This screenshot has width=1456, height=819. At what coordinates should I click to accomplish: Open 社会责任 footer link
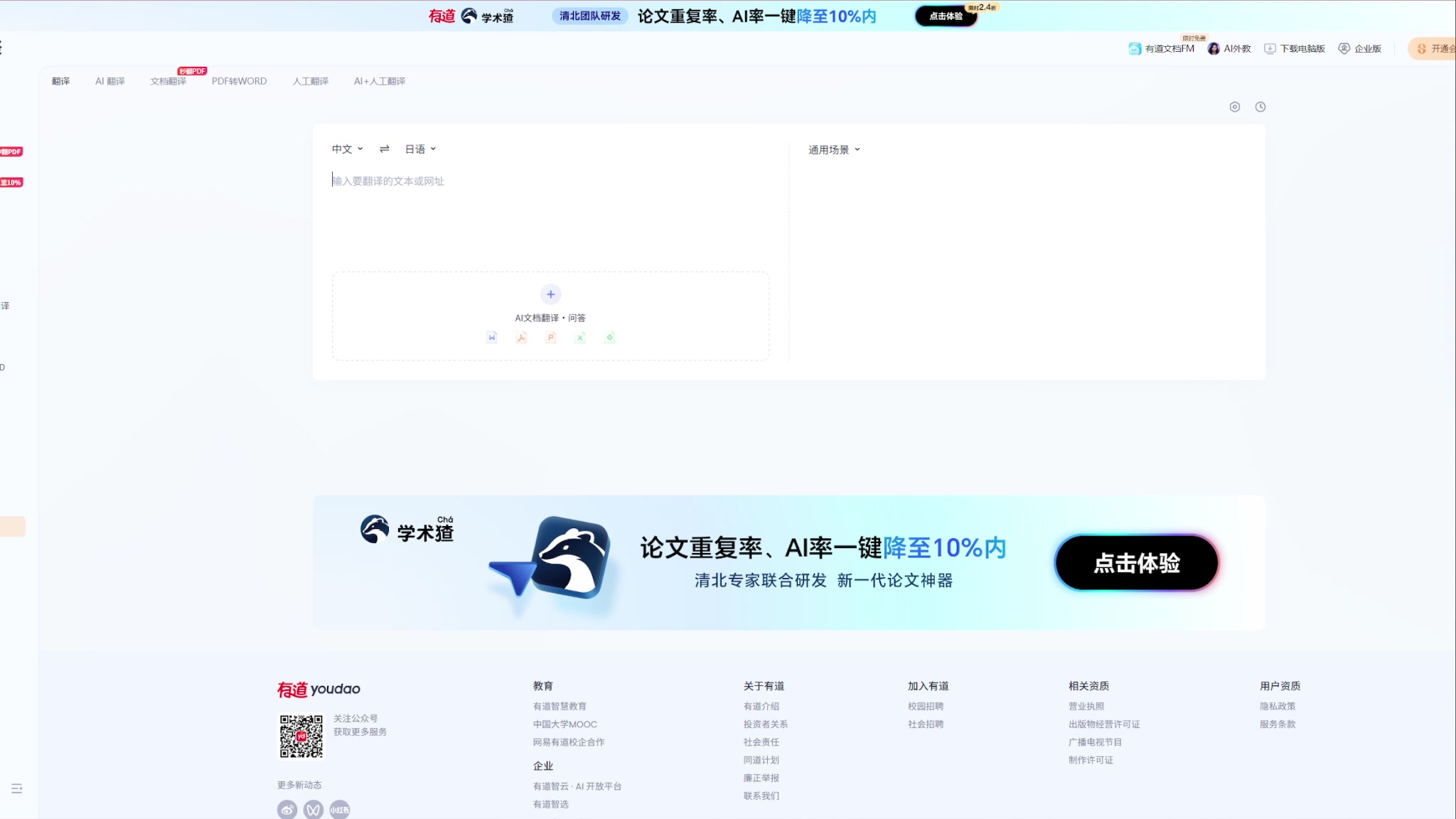[761, 742]
